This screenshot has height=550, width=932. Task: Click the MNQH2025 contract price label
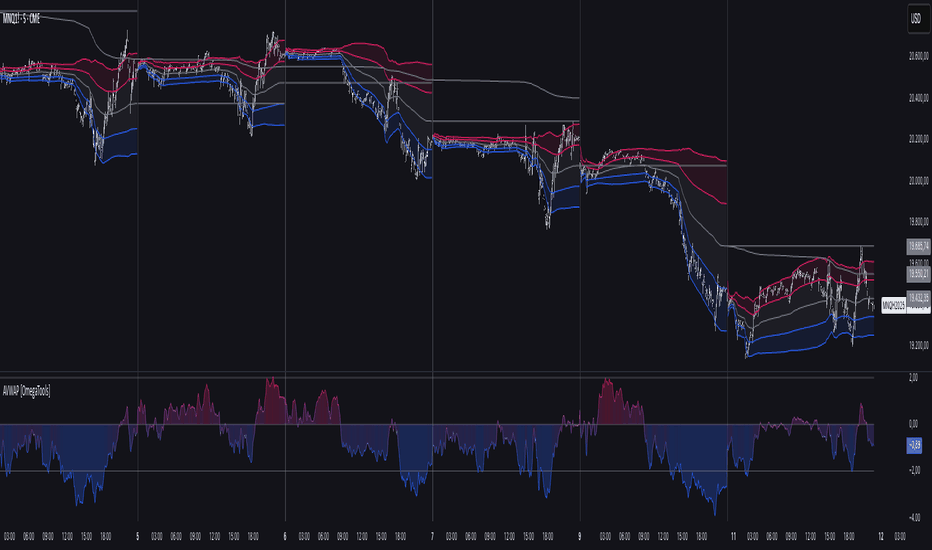(x=893, y=306)
